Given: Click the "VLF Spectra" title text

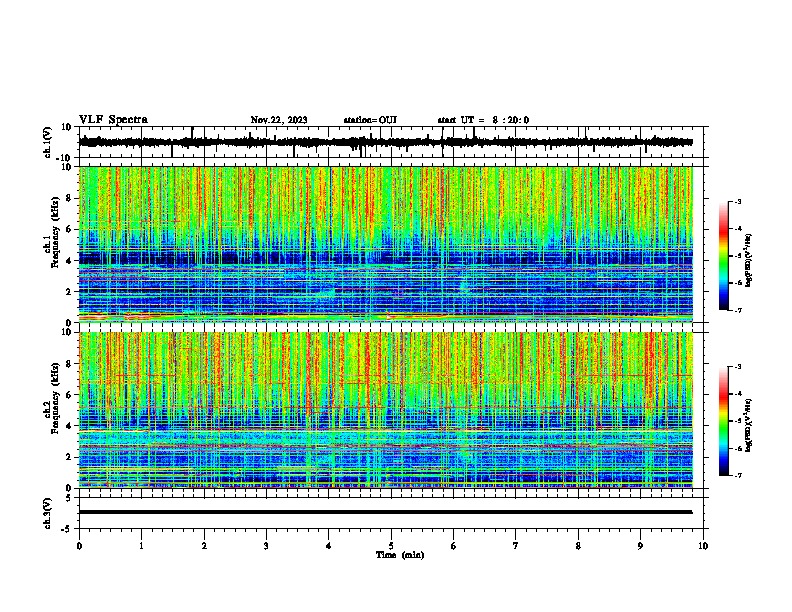Looking at the screenshot, I should tap(113, 120).
